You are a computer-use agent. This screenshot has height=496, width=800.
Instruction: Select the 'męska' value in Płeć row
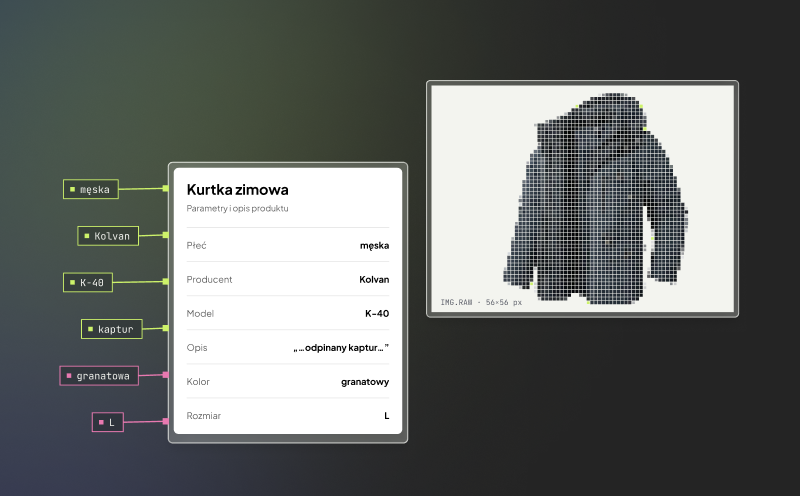(374, 245)
